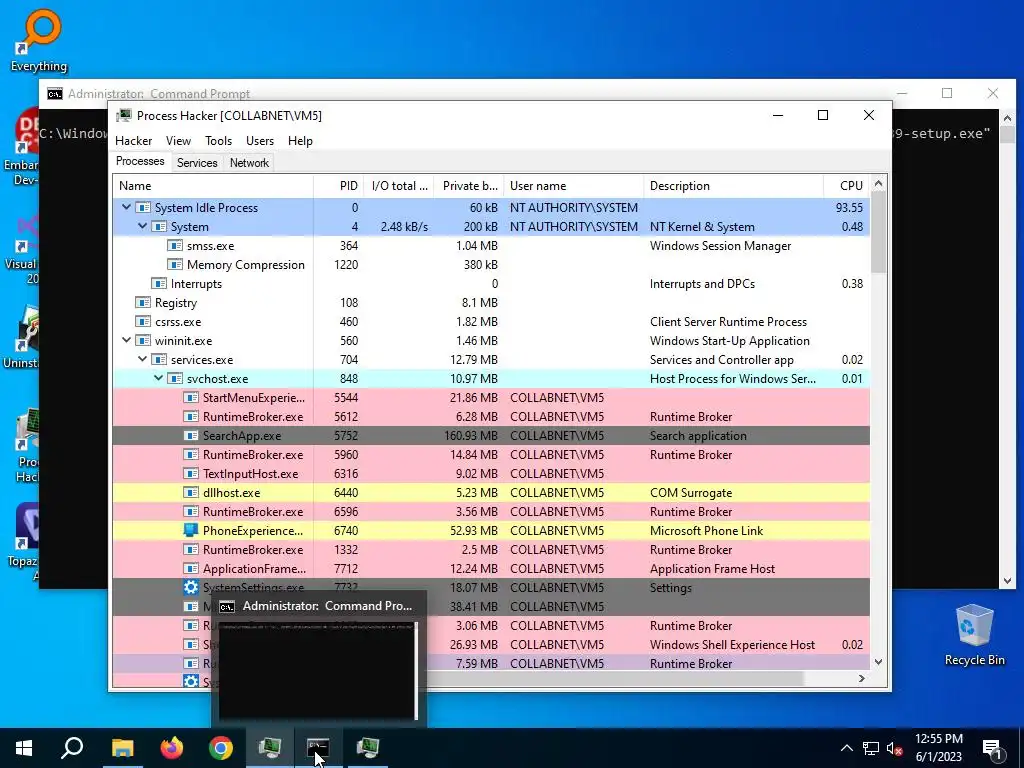1024x768 pixels.
Task: Launch Firefox from the taskbar
Action: pyautogui.click(x=172, y=748)
